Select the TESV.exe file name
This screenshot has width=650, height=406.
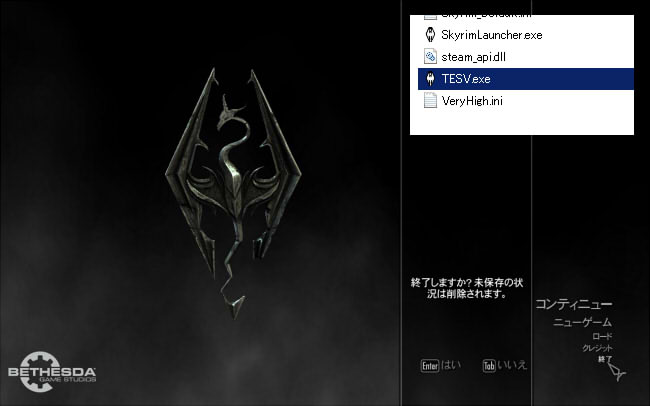point(466,79)
